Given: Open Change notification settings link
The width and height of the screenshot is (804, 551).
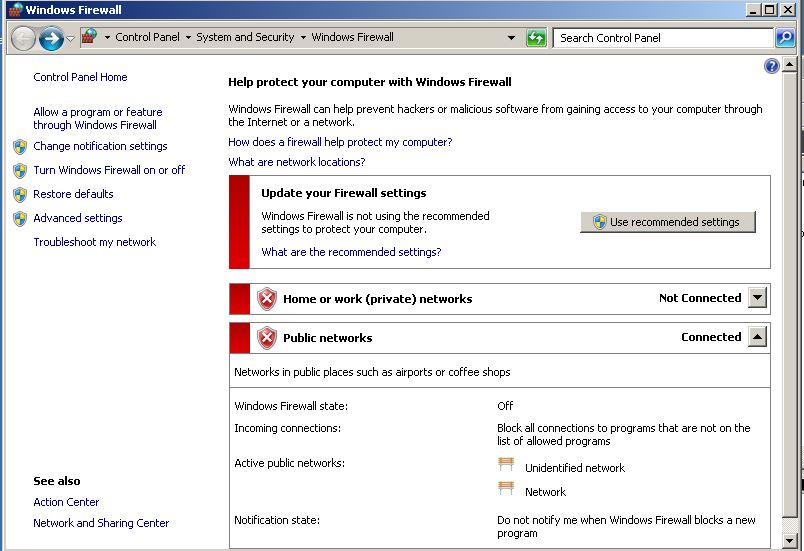Looking at the screenshot, I should coord(100,147).
